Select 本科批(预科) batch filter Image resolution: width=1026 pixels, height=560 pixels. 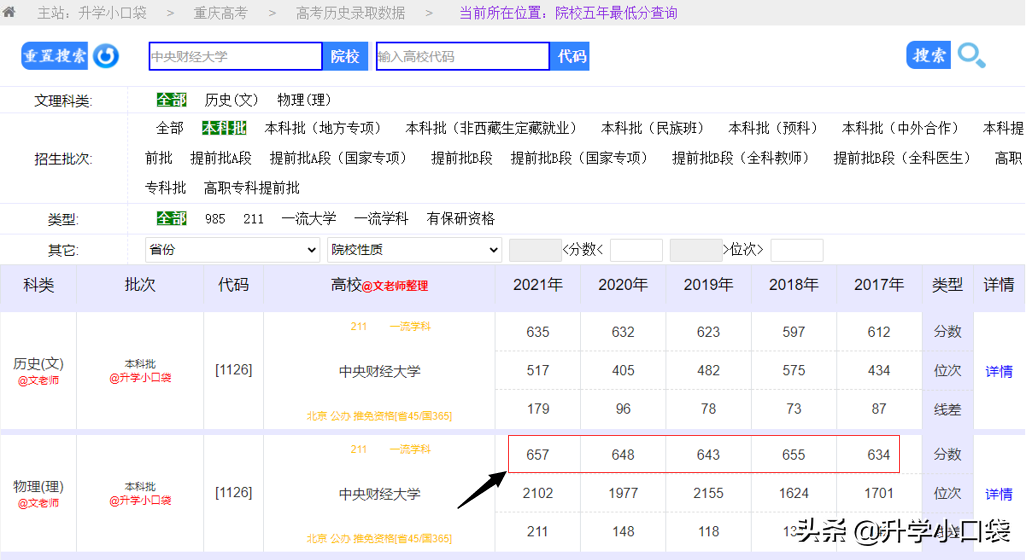(x=773, y=128)
